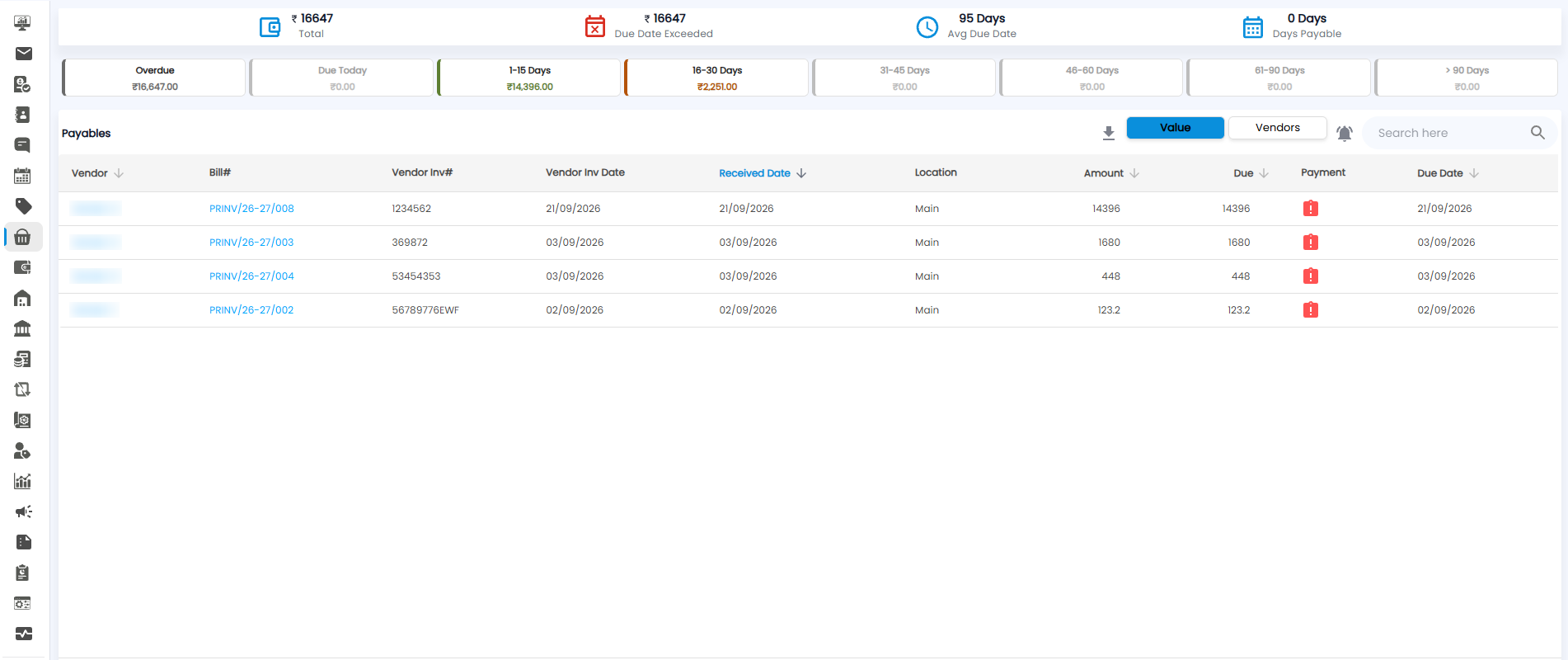Sort by Due Date column arrow
The image size is (1568, 660).
point(1474,173)
